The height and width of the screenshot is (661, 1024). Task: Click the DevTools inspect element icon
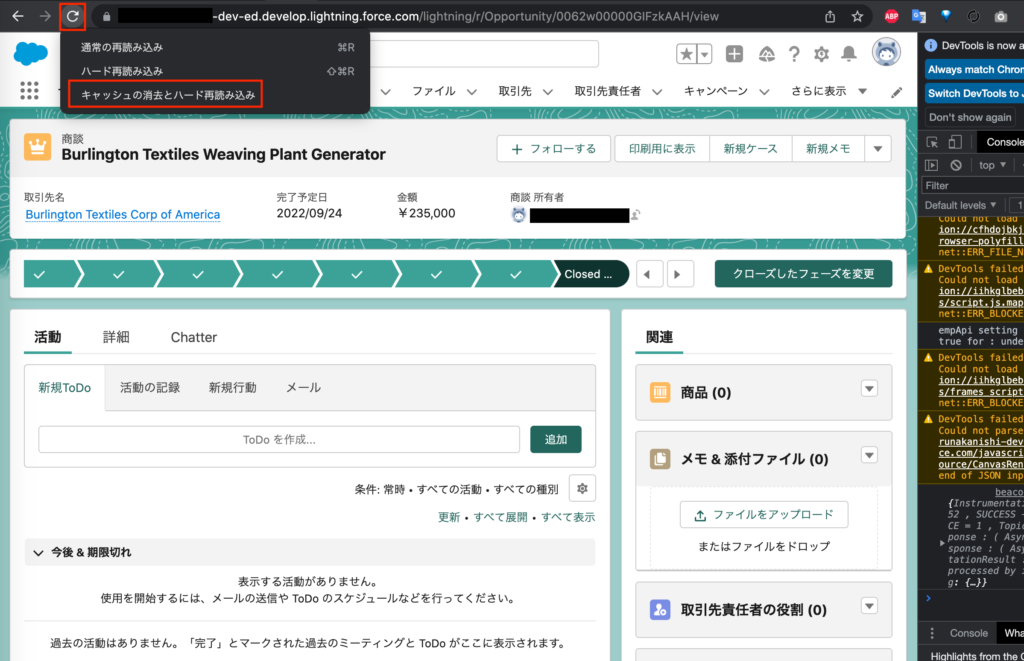(931, 142)
